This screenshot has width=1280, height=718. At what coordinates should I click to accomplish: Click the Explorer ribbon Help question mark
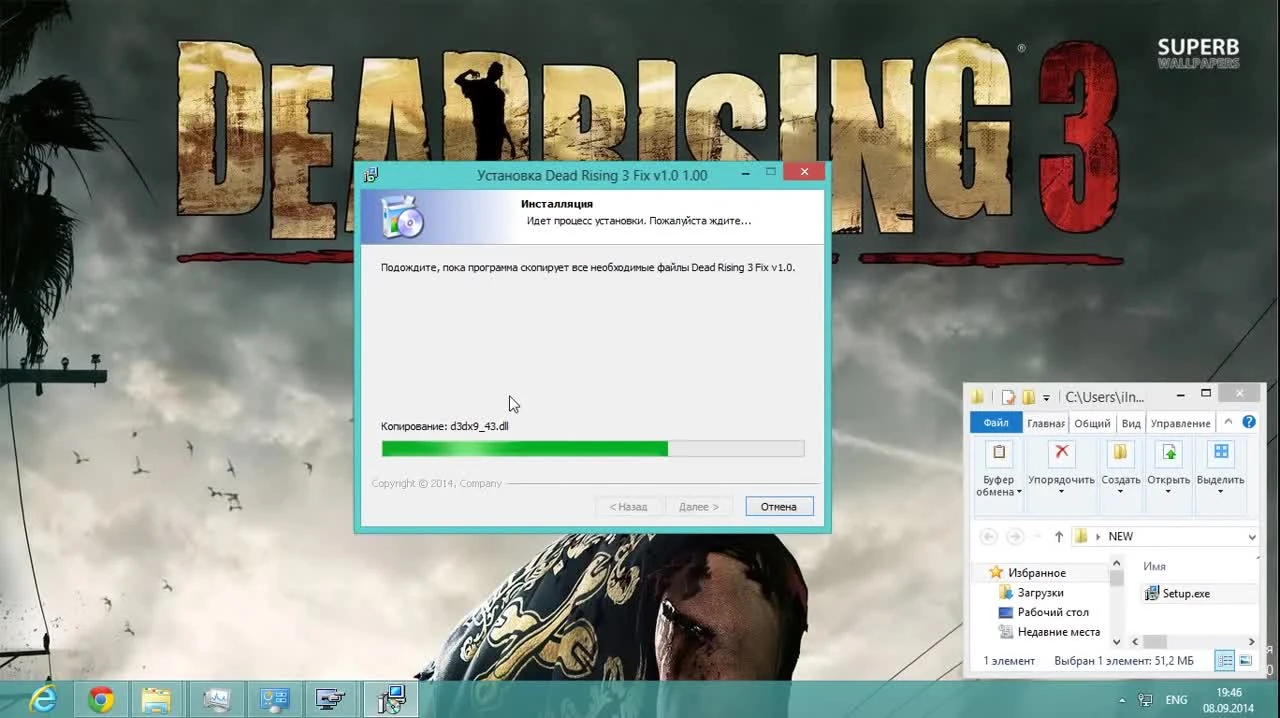(x=1247, y=422)
